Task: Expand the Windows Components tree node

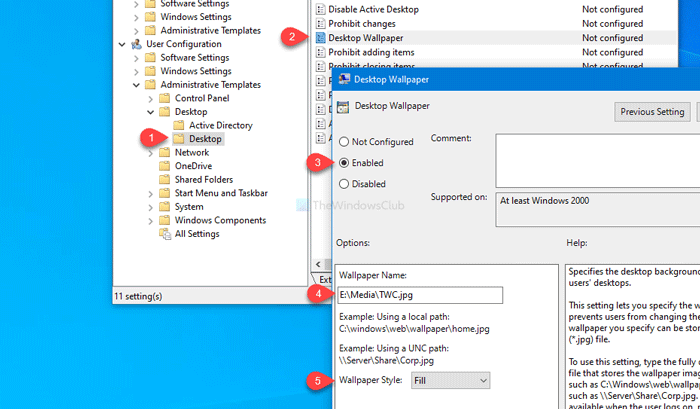Action: coord(150,221)
